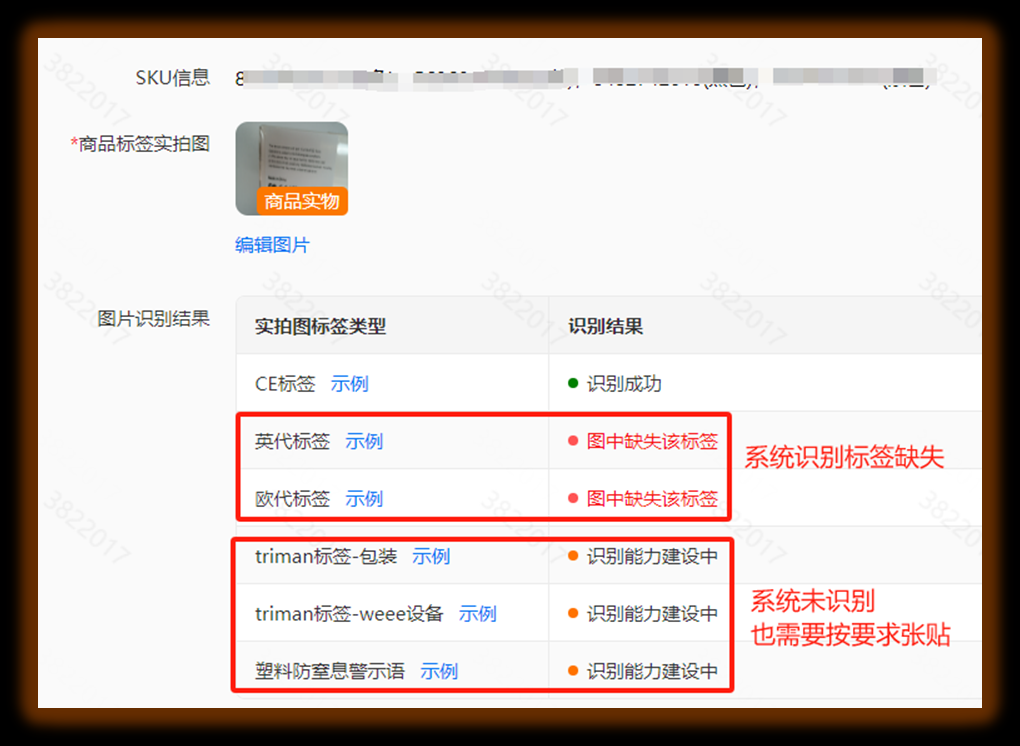Click orange status dot in 塑料防窒息警示语 row
Viewport: 1020px width, 746px height.
pos(573,671)
